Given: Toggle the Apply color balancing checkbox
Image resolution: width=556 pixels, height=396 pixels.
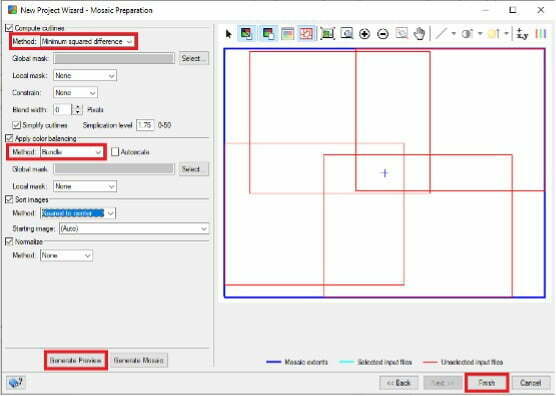Looking at the screenshot, I should (x=9, y=138).
